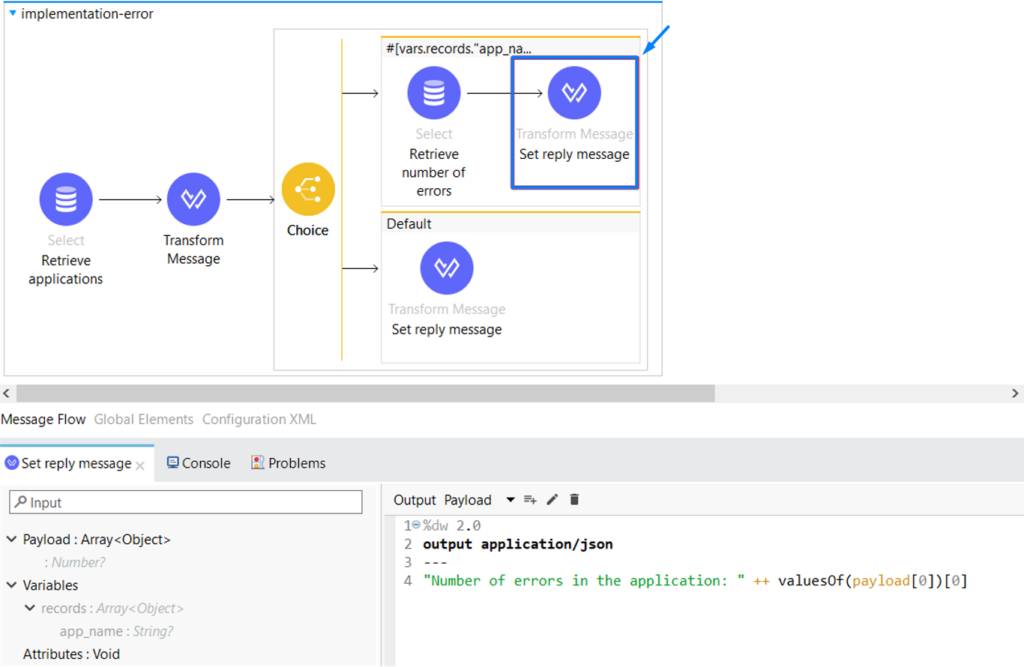1024x667 pixels.
Task: Open the Problems tab
Action: click(288, 464)
